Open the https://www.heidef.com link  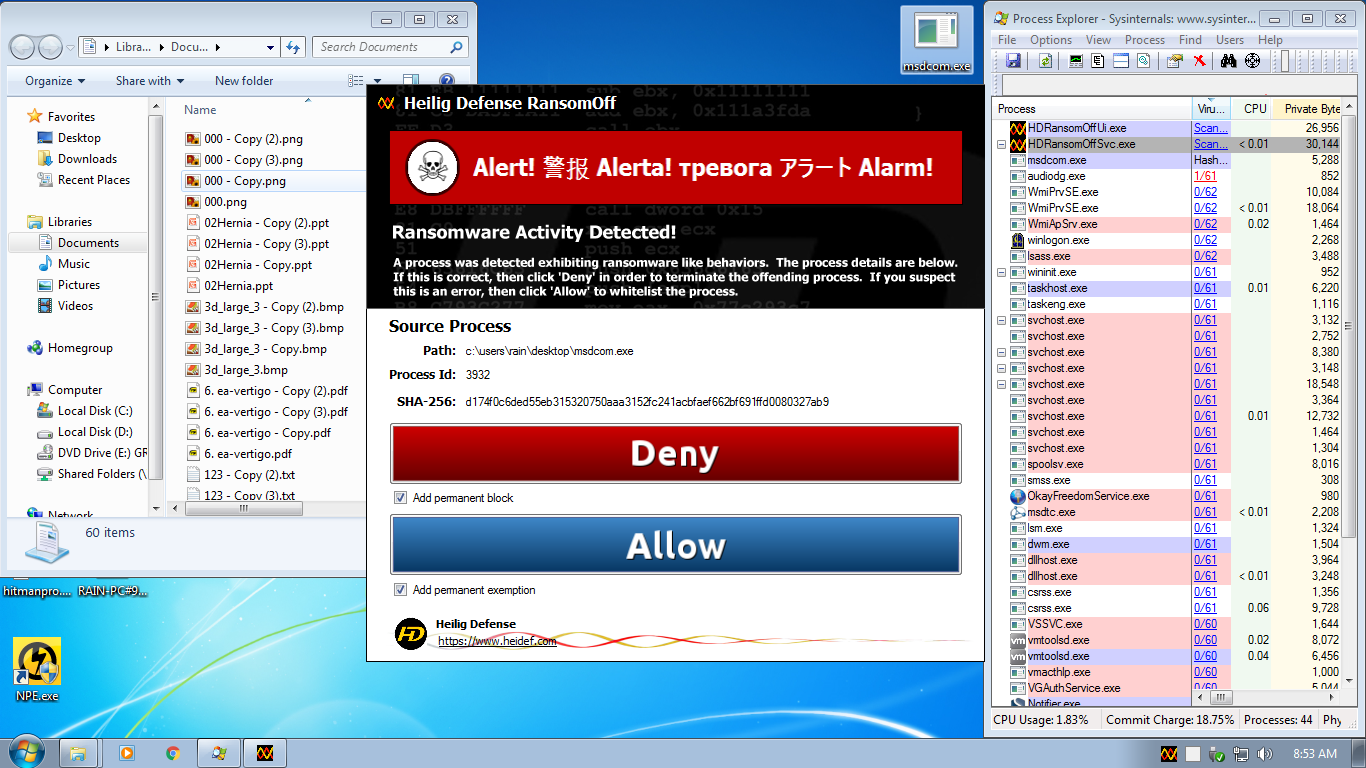tap(497, 641)
